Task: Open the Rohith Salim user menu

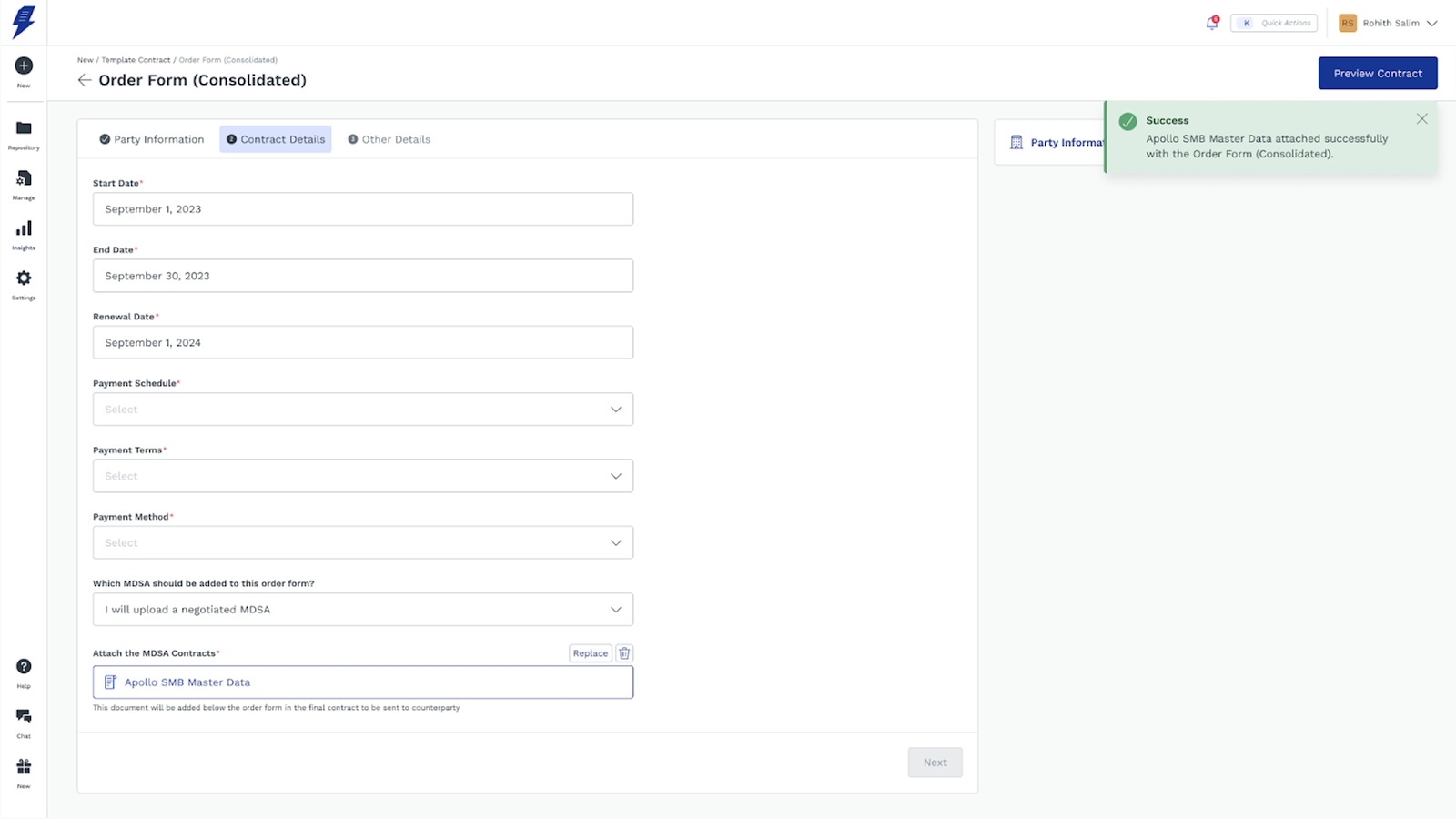Action: coord(1389,23)
